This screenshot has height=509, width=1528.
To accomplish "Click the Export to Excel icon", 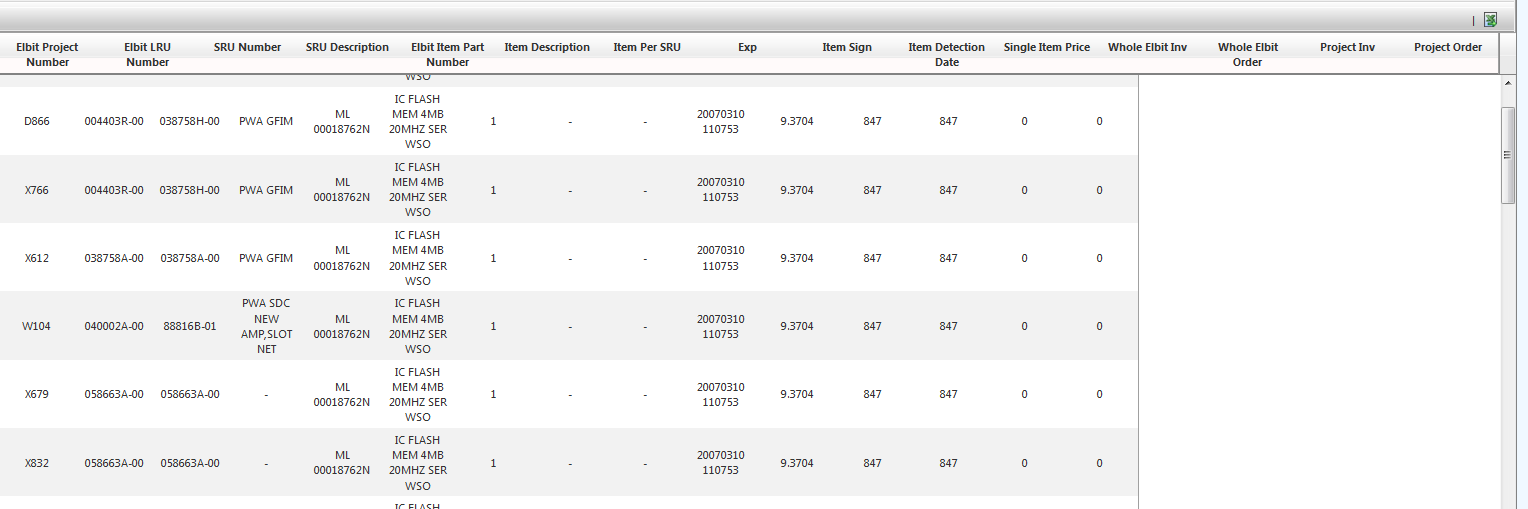I will click(x=1490, y=20).
